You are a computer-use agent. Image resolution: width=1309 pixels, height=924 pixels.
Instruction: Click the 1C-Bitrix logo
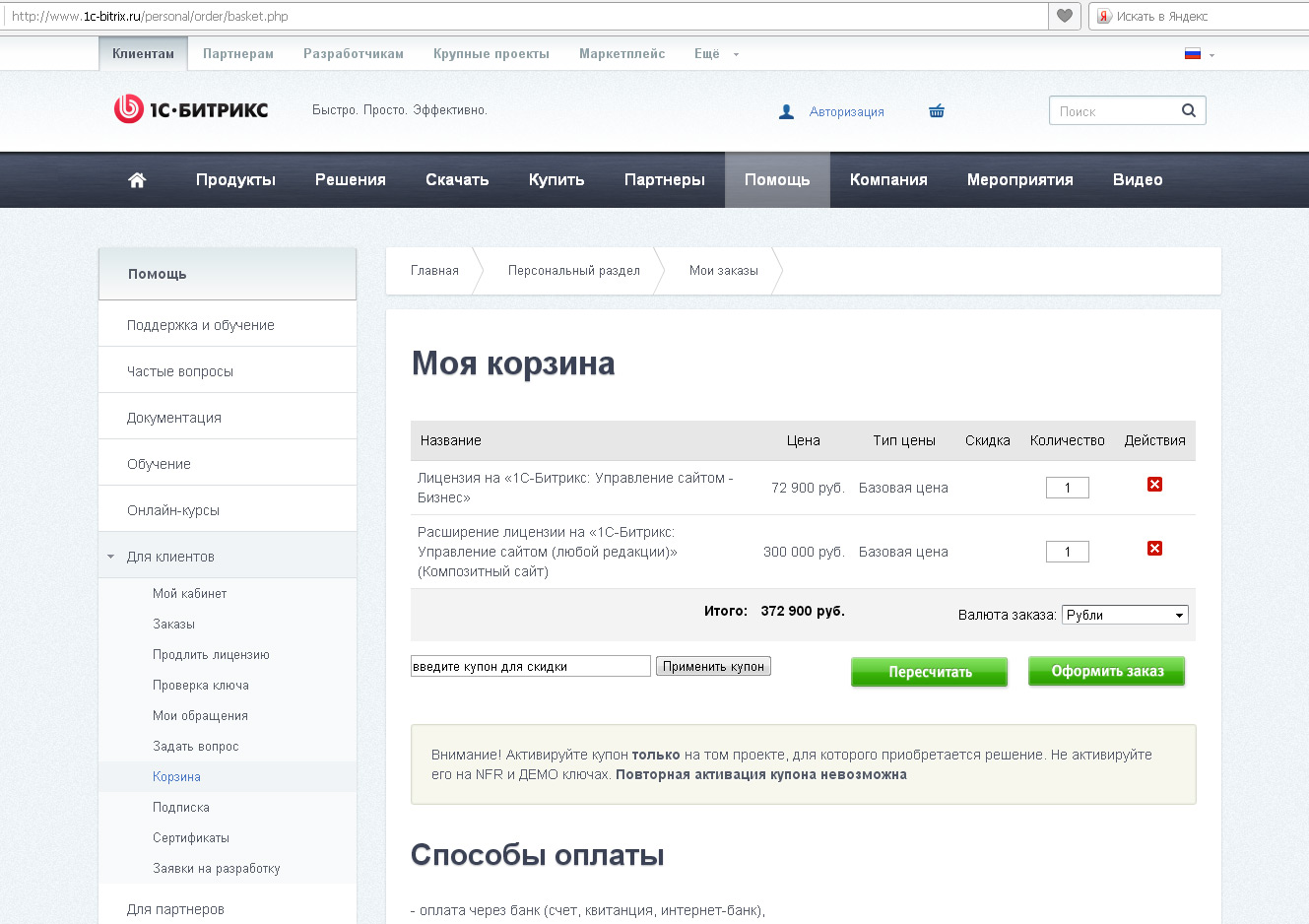191,109
